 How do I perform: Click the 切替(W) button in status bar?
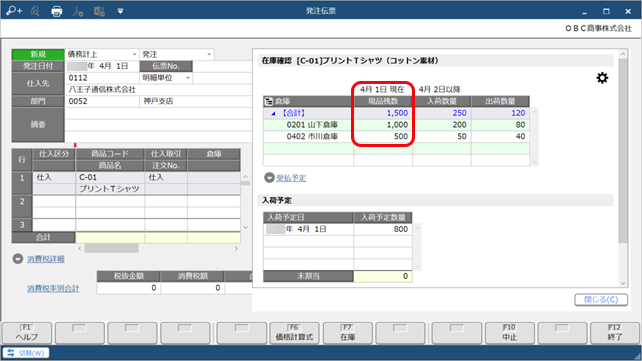coord(26,353)
